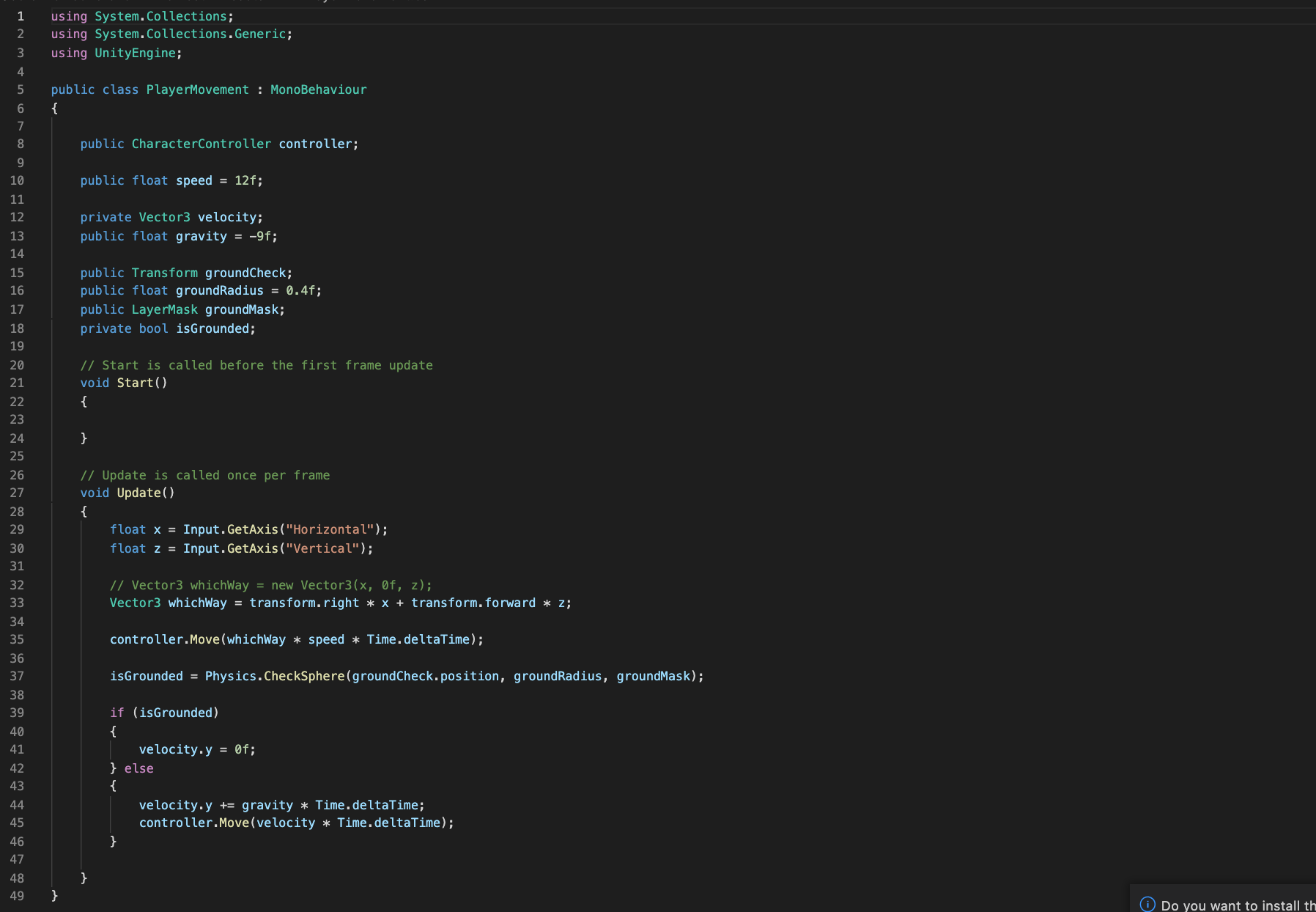Screen dimensions: 1316x912
Task: Click the Transform type on line 15
Action: point(165,273)
